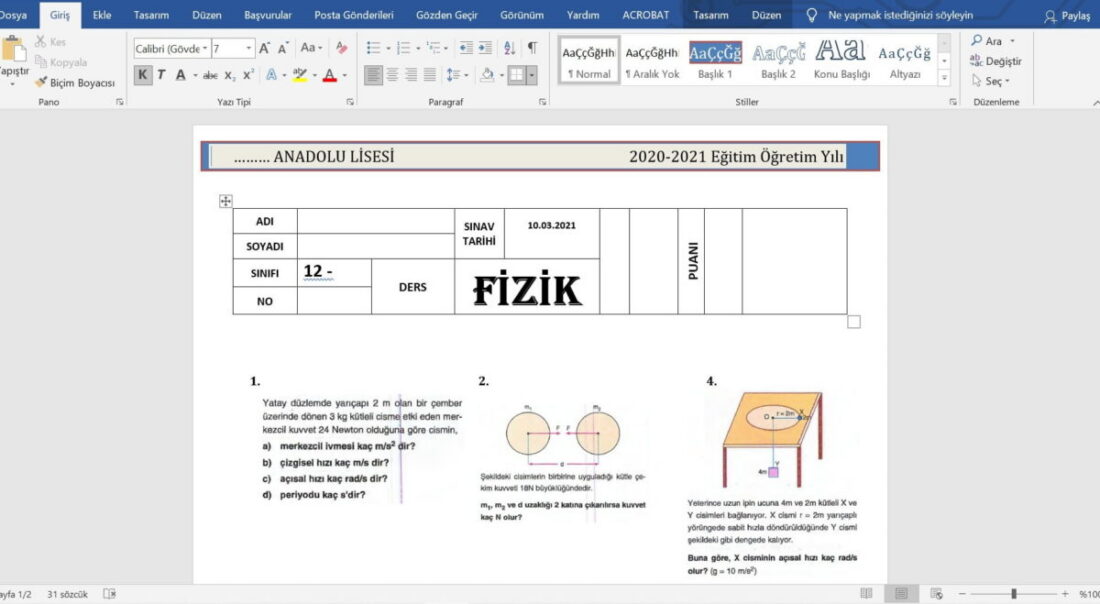Increase the paragraph indent
1100x604 pixels.
point(485,48)
